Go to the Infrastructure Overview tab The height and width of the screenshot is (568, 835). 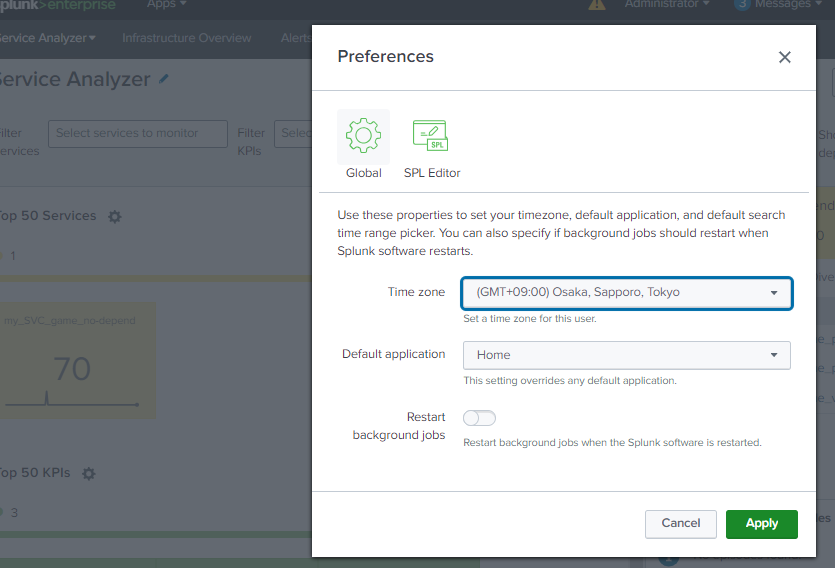(187, 38)
